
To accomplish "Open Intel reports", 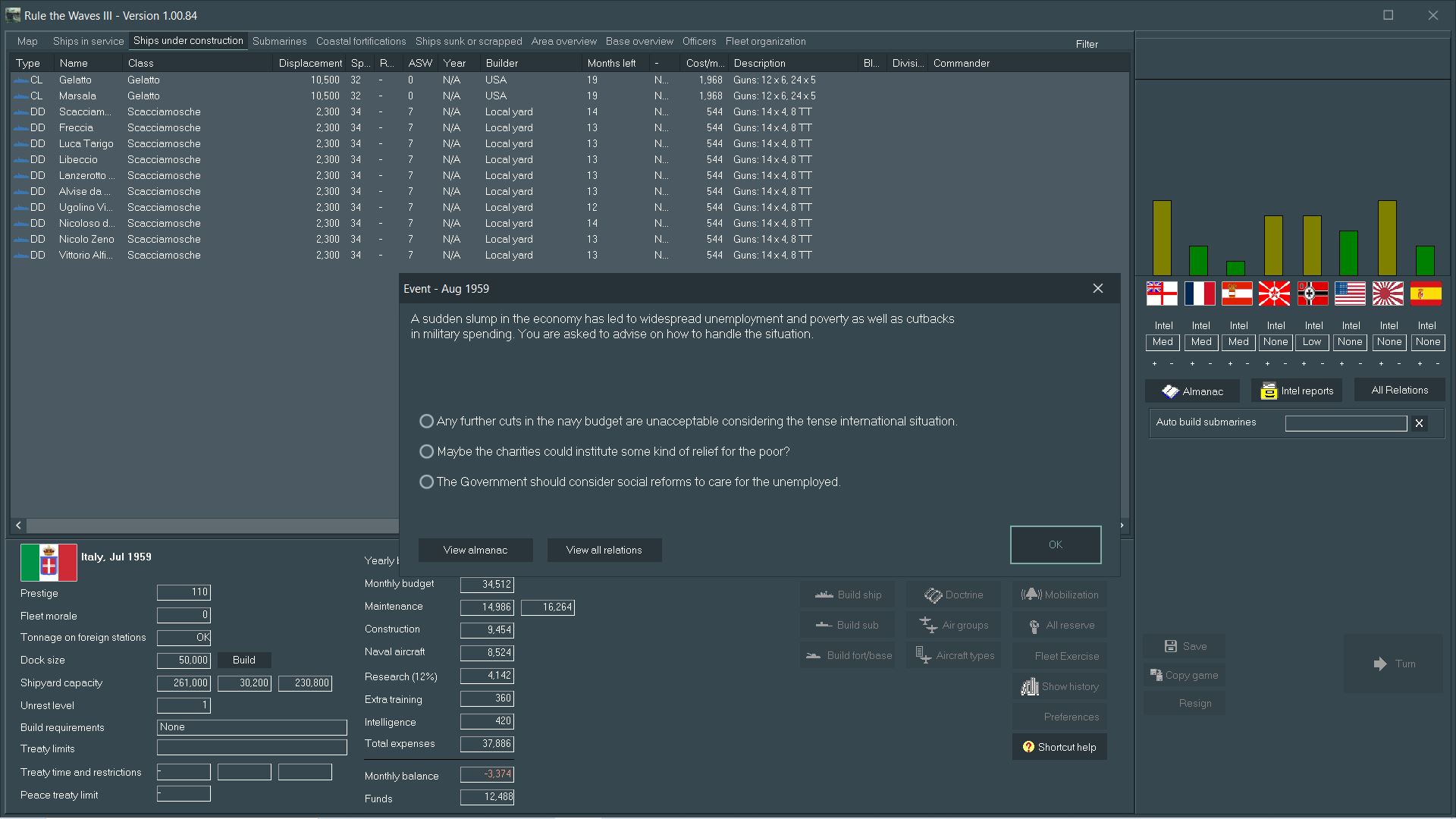I will (1297, 391).
